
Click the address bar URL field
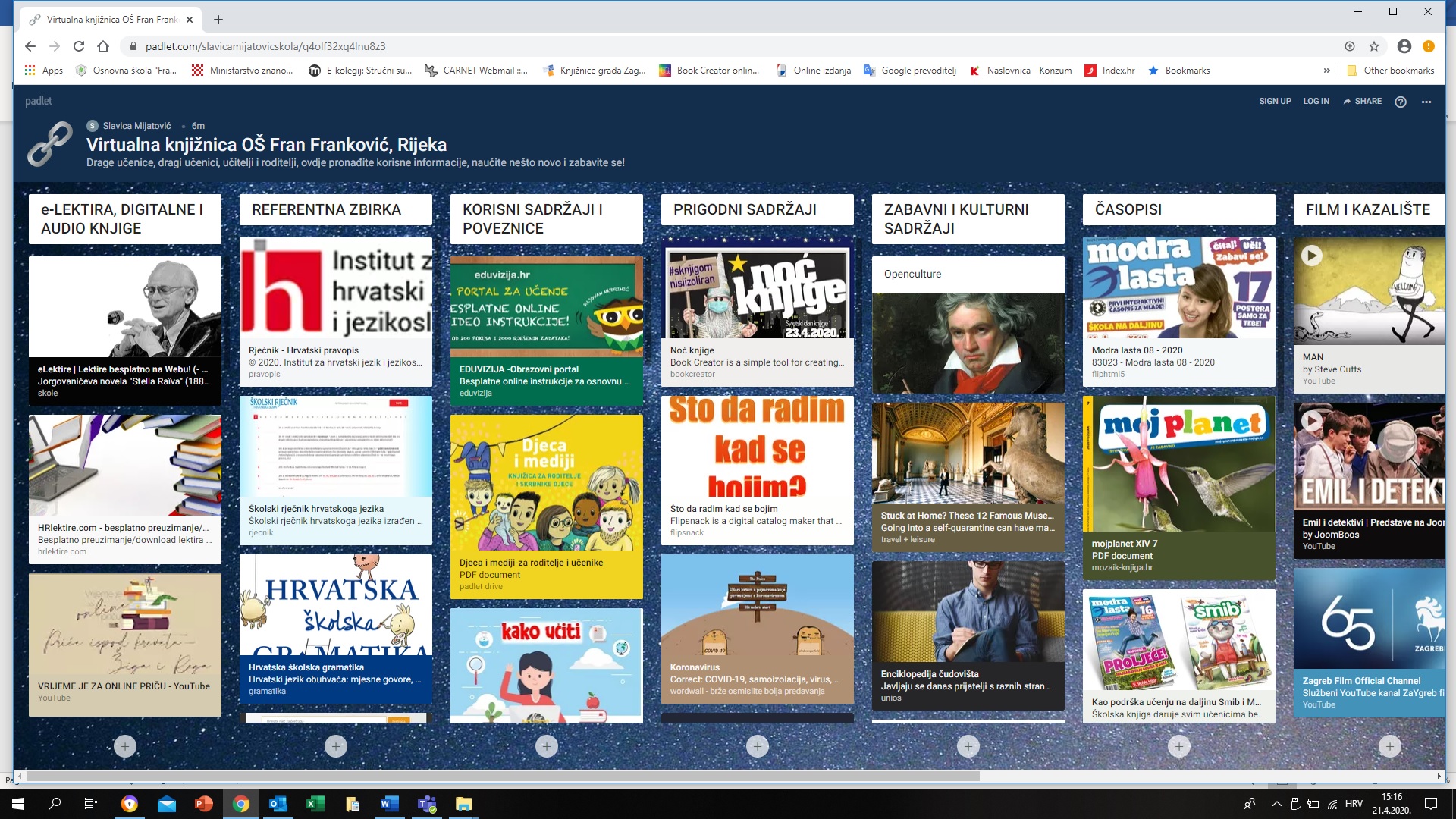pyautogui.click(x=728, y=46)
